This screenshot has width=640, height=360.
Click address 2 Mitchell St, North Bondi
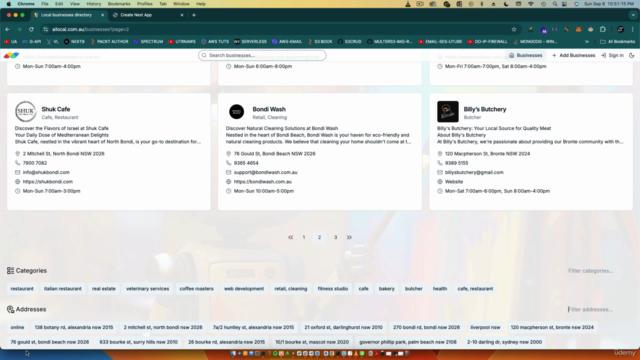63,153
